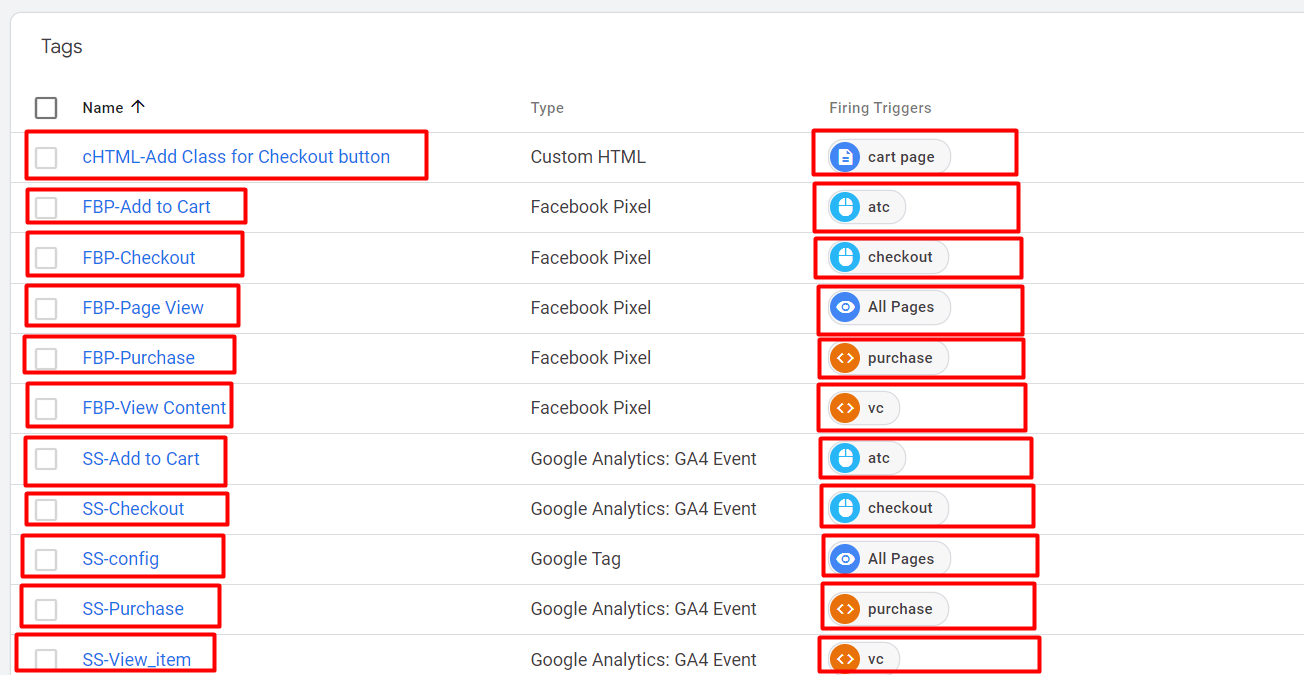Click atc trigger icon in SS-Add to Cart row

coord(845,458)
